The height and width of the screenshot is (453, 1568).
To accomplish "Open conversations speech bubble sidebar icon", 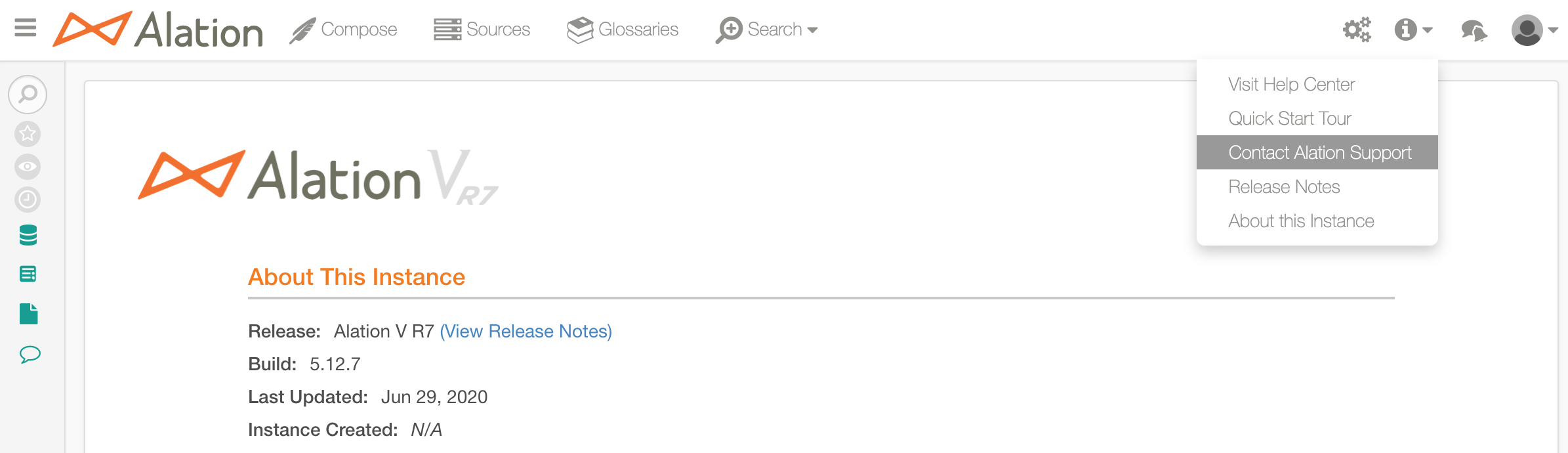I will click(x=30, y=355).
